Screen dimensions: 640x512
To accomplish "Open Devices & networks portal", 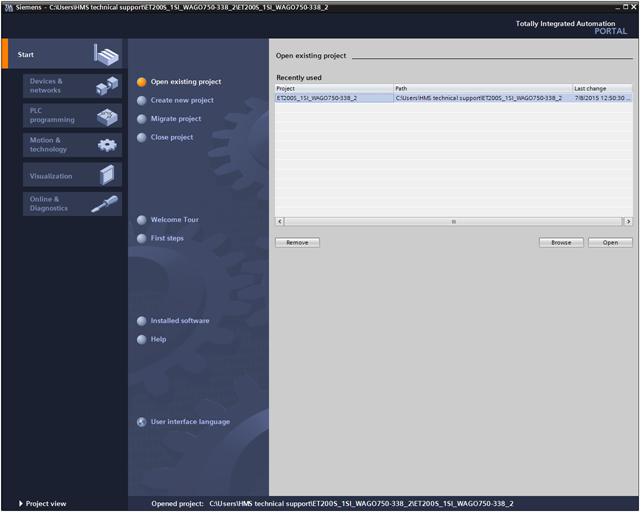I will pyautogui.click(x=72, y=86).
